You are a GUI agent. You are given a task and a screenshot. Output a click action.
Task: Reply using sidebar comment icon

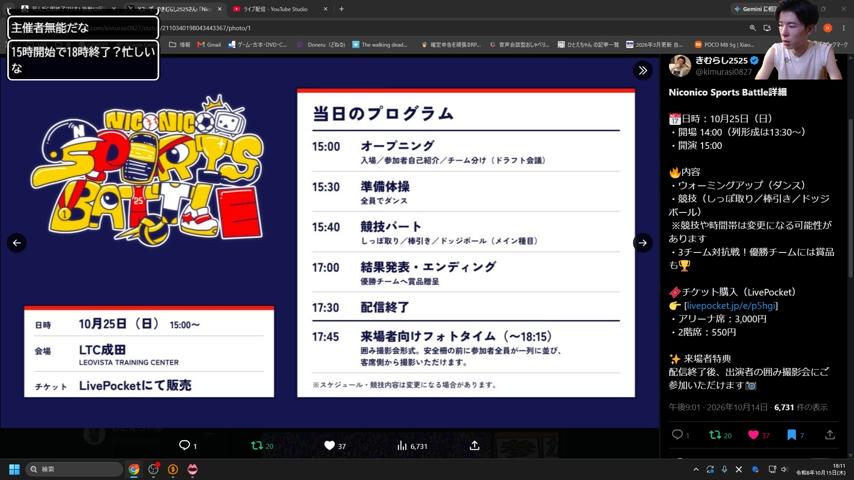[677, 434]
